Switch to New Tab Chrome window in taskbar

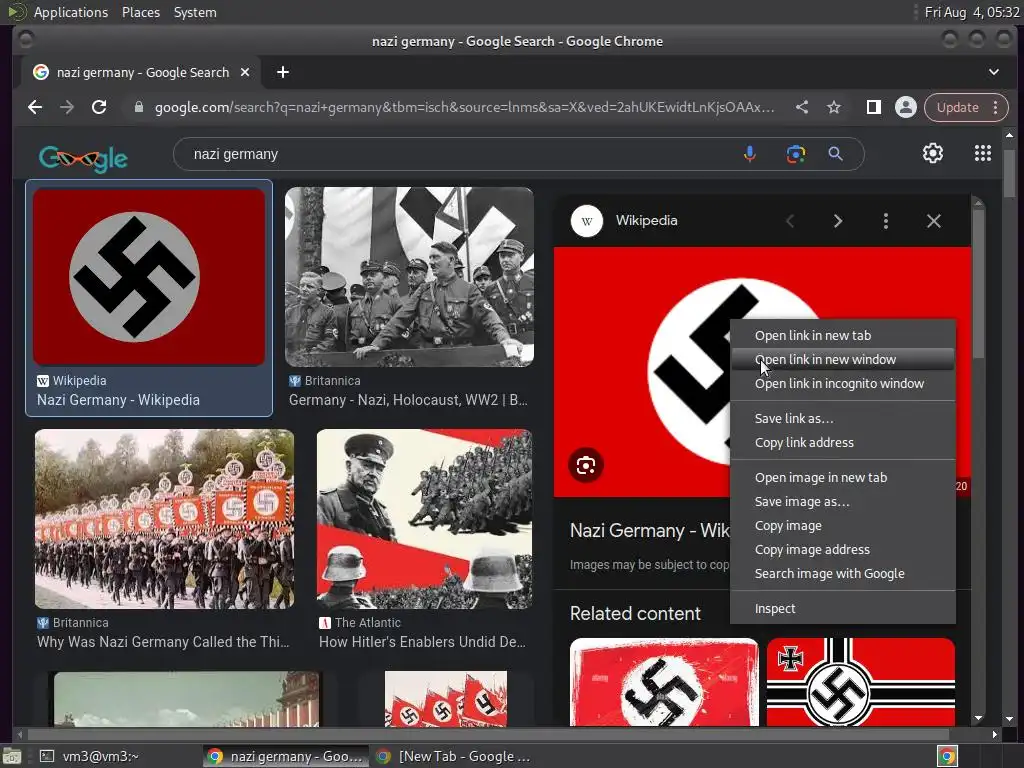tap(453, 756)
